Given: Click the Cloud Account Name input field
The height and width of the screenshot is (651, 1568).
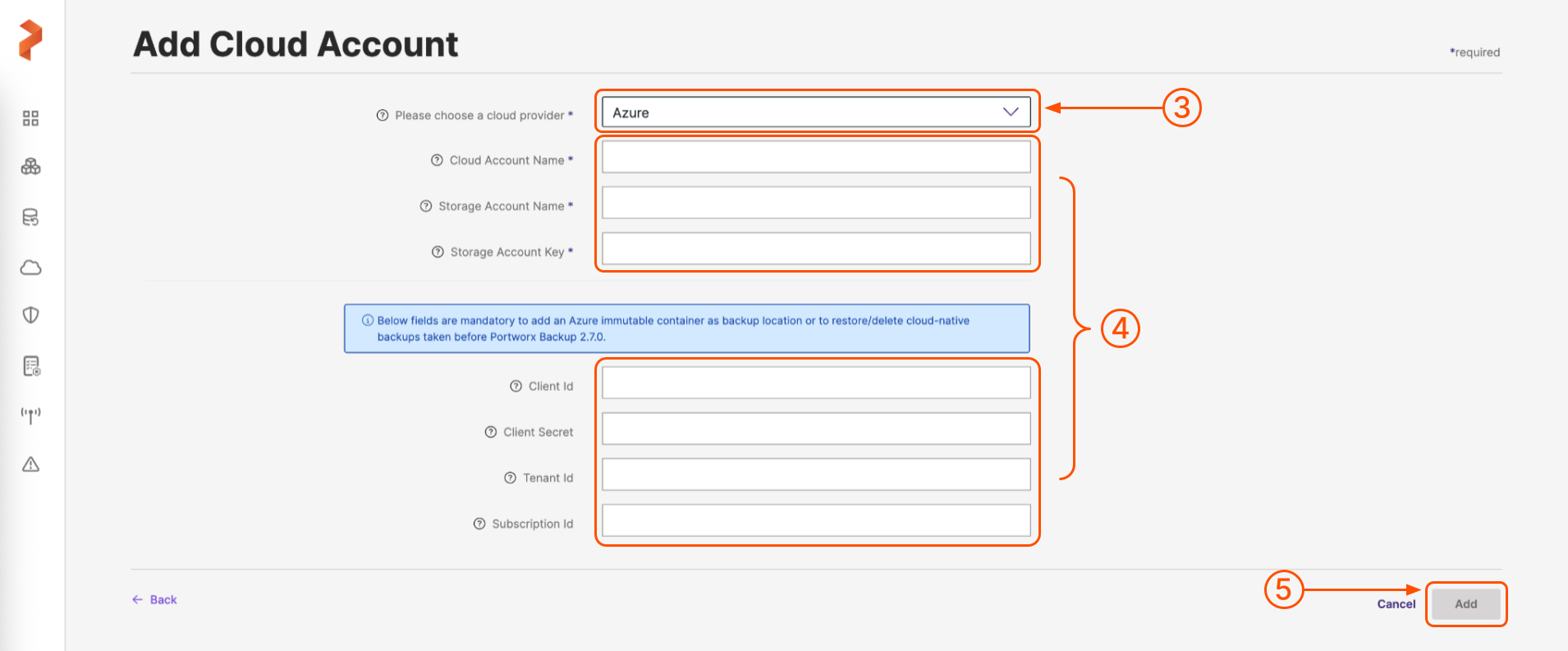Looking at the screenshot, I should [815, 157].
